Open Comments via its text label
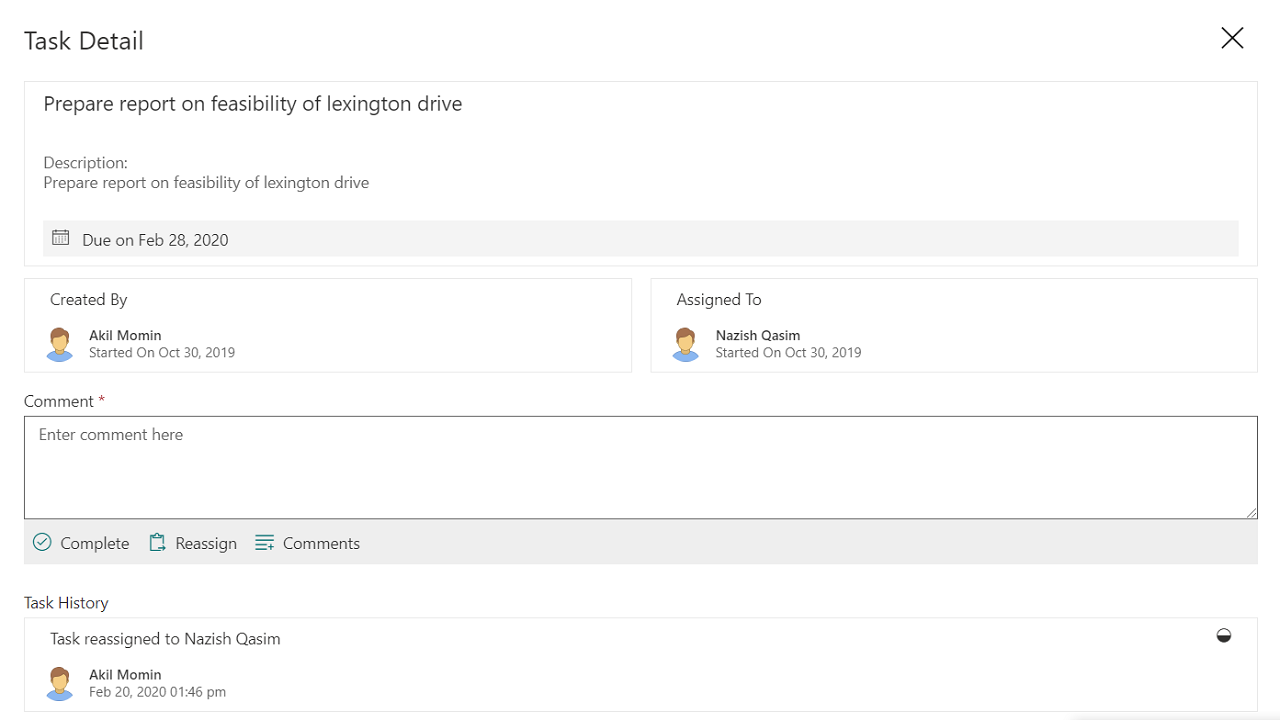1280x720 pixels. pos(321,543)
